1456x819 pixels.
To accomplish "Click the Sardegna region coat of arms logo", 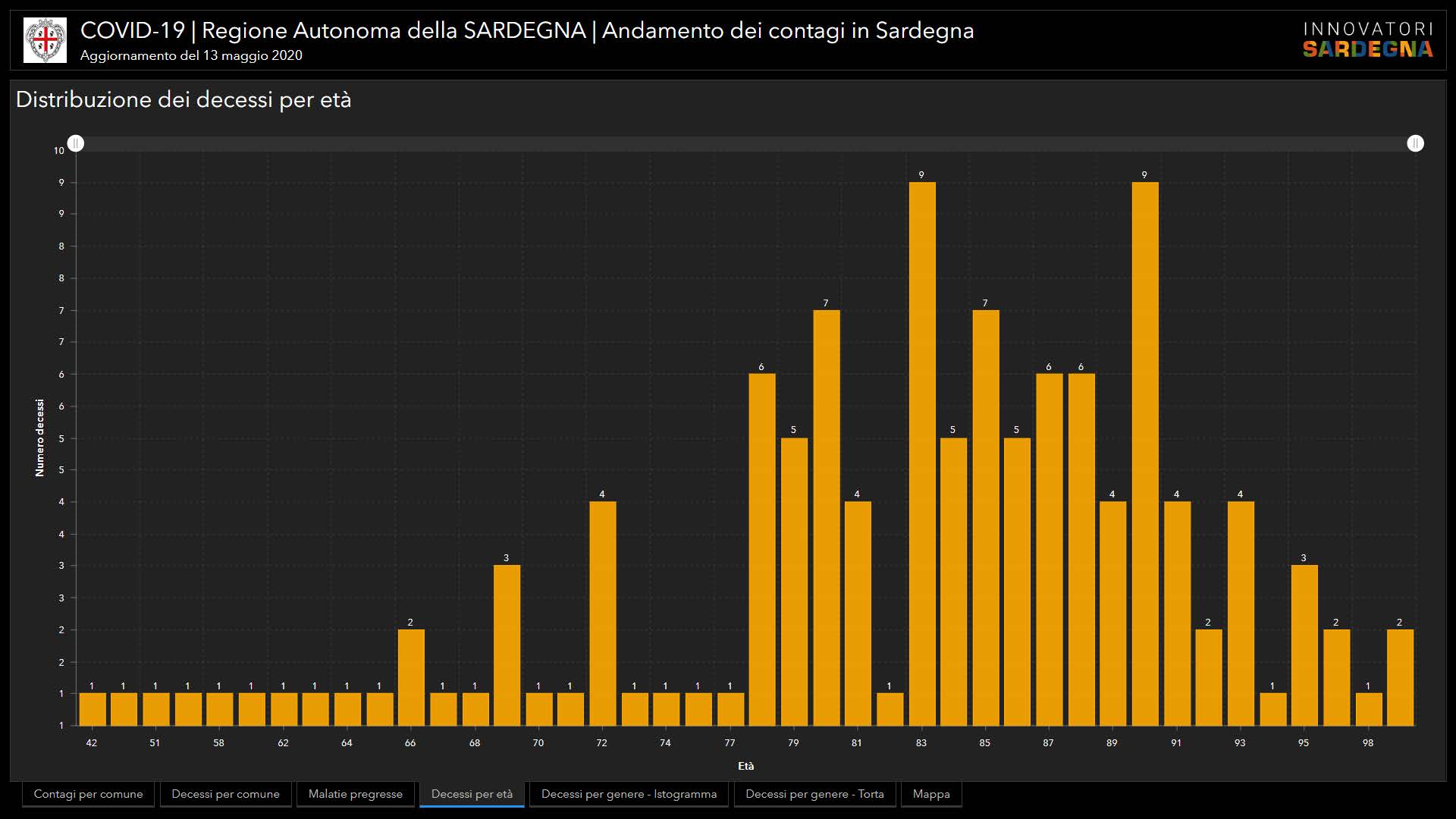I will click(45, 39).
